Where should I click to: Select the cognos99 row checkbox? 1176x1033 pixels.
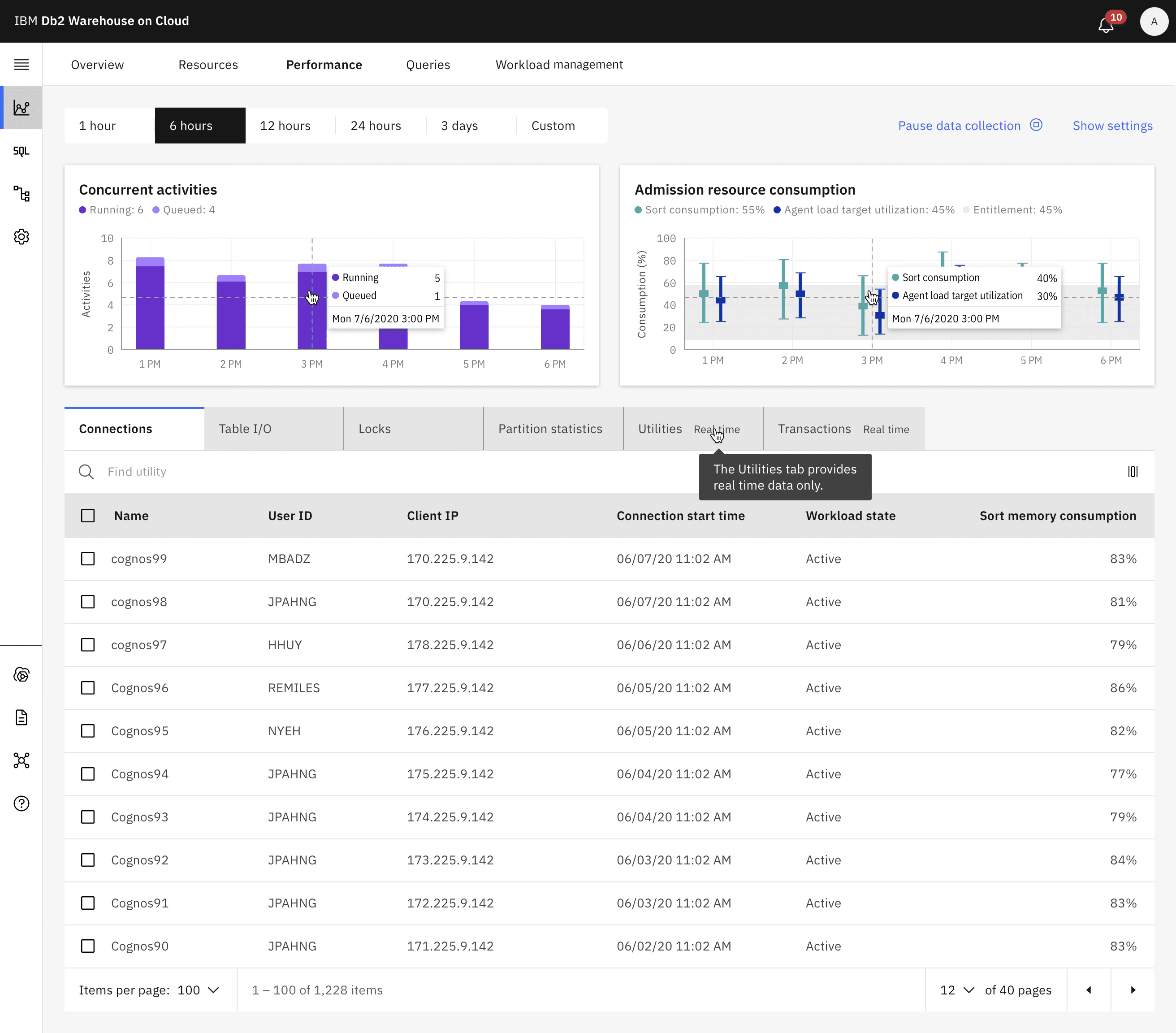pyautogui.click(x=88, y=559)
